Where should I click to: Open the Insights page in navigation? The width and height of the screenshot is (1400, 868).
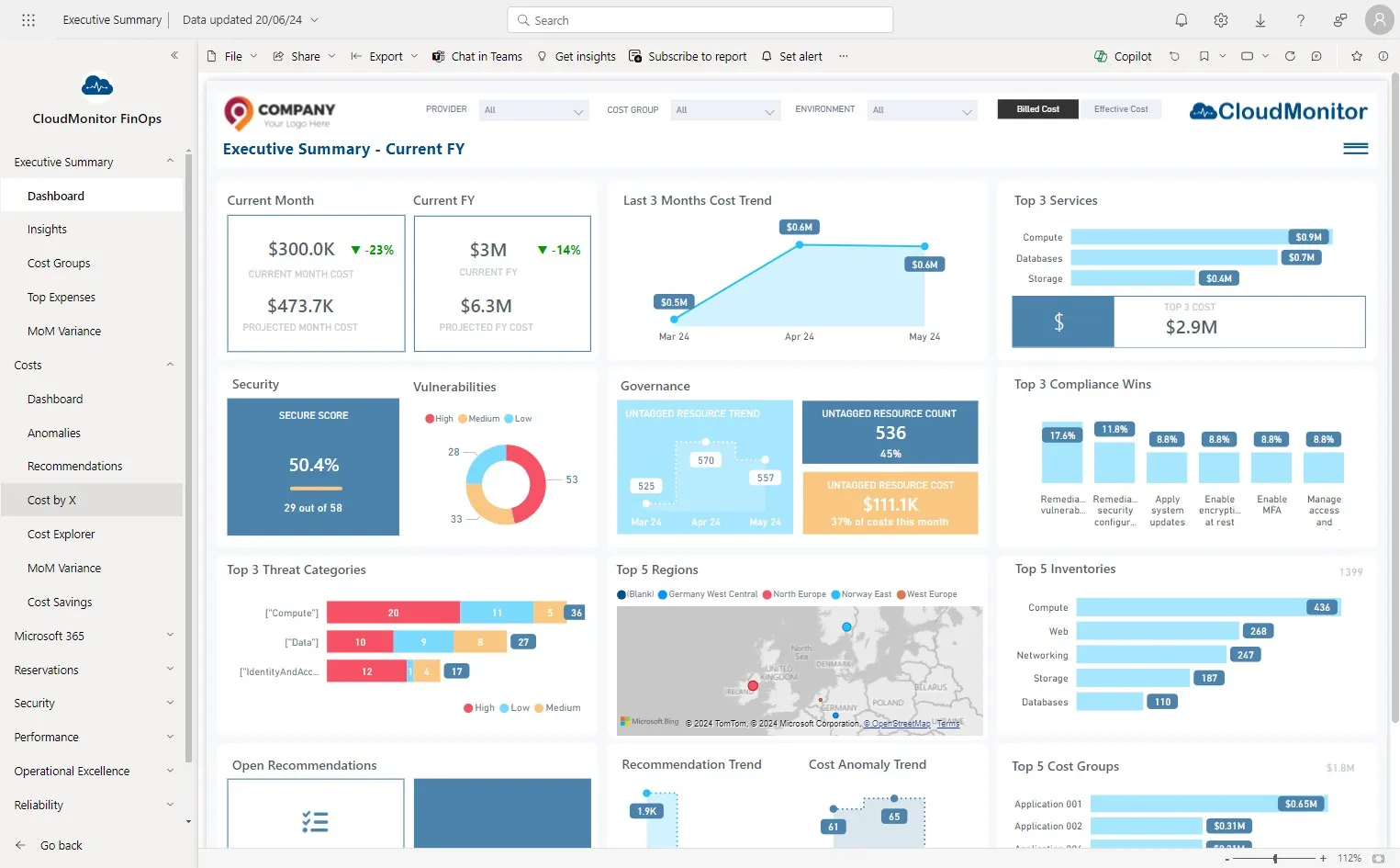pyautogui.click(x=47, y=230)
